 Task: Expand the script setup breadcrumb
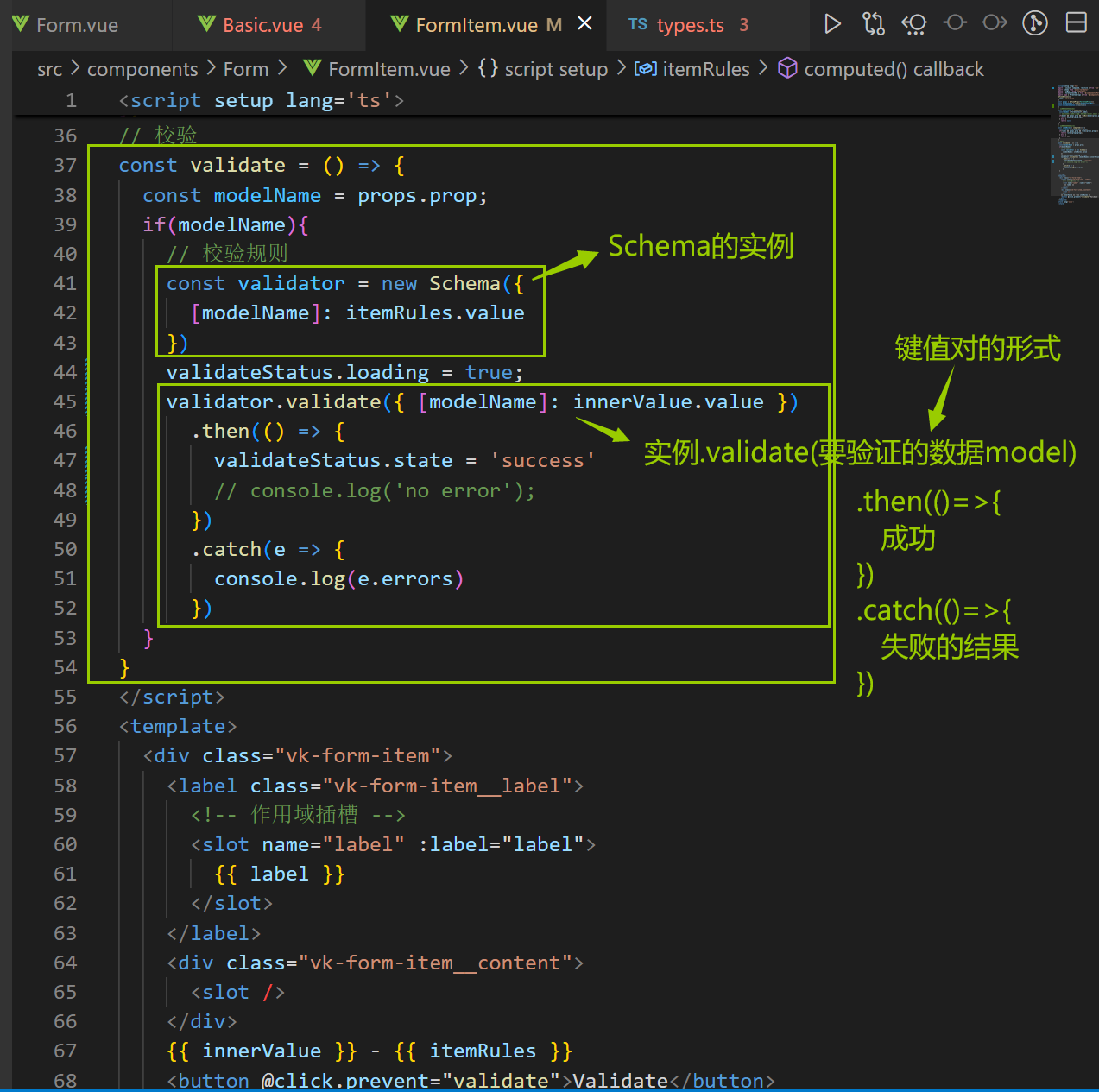[556, 69]
